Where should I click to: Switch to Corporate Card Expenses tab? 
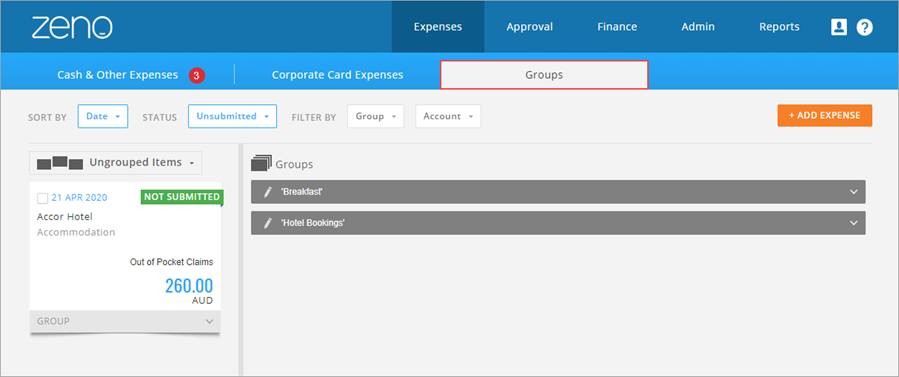point(337,75)
